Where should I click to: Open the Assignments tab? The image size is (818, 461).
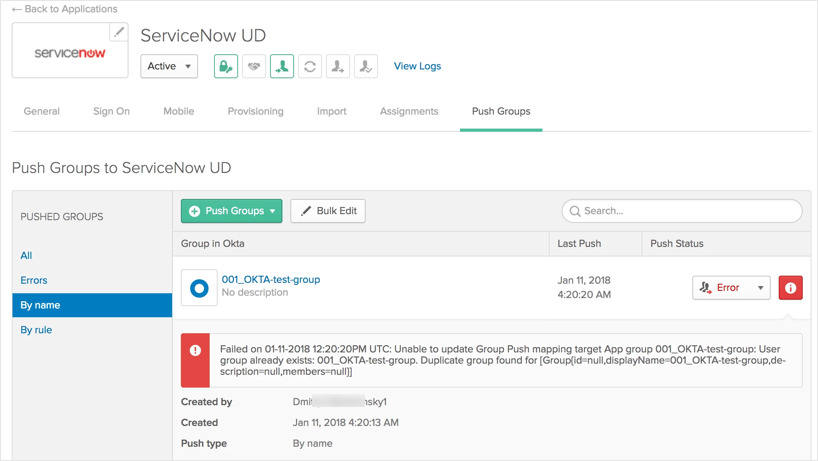[x=408, y=111]
